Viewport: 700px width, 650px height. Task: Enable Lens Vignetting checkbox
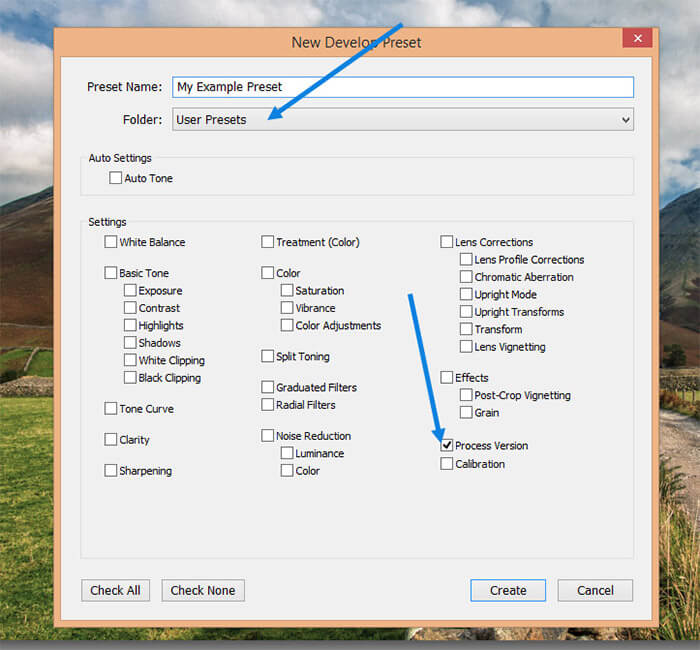coord(466,346)
